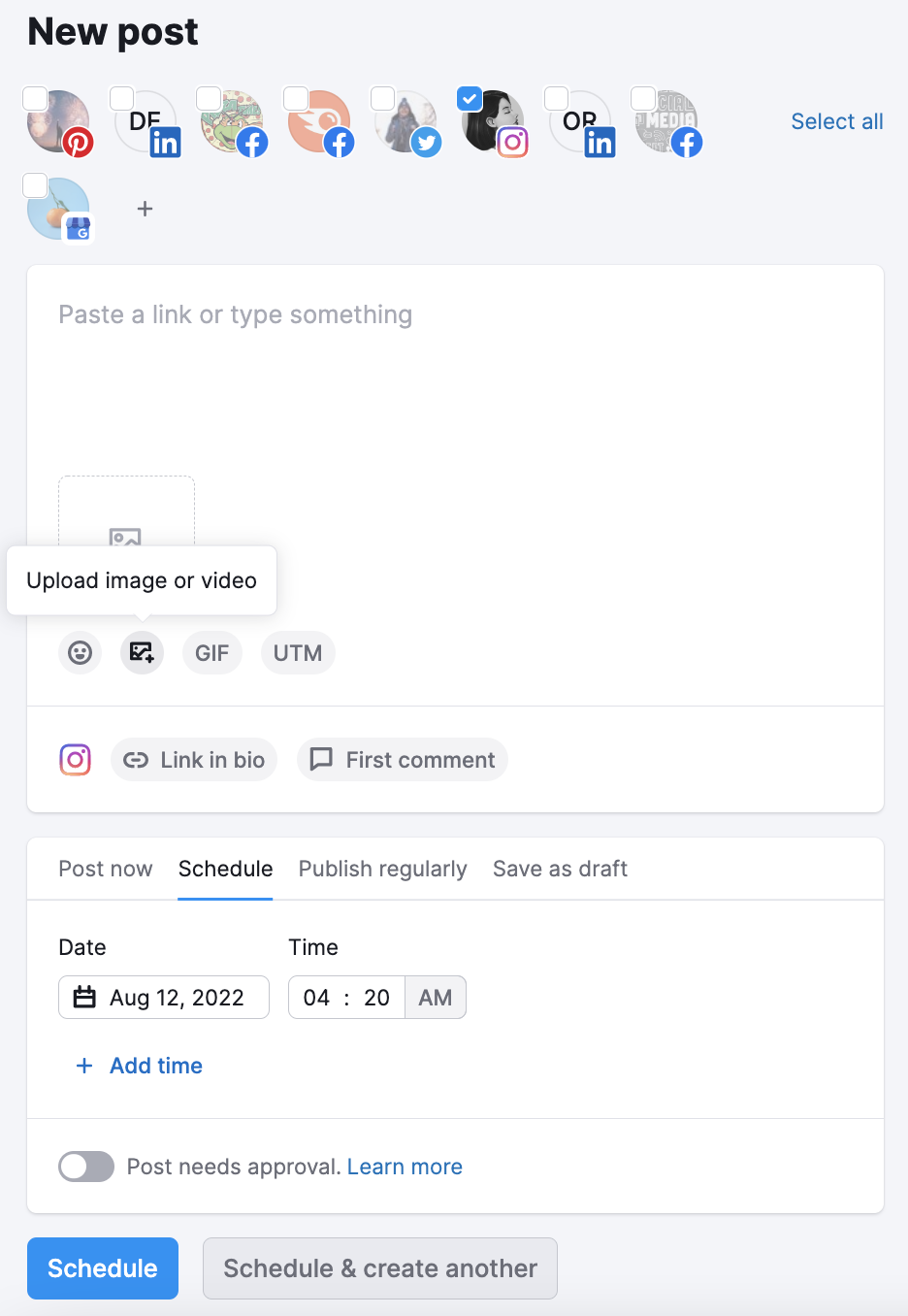Switch to the Publish regularly tab
The height and width of the screenshot is (1316, 908).
pos(382,869)
